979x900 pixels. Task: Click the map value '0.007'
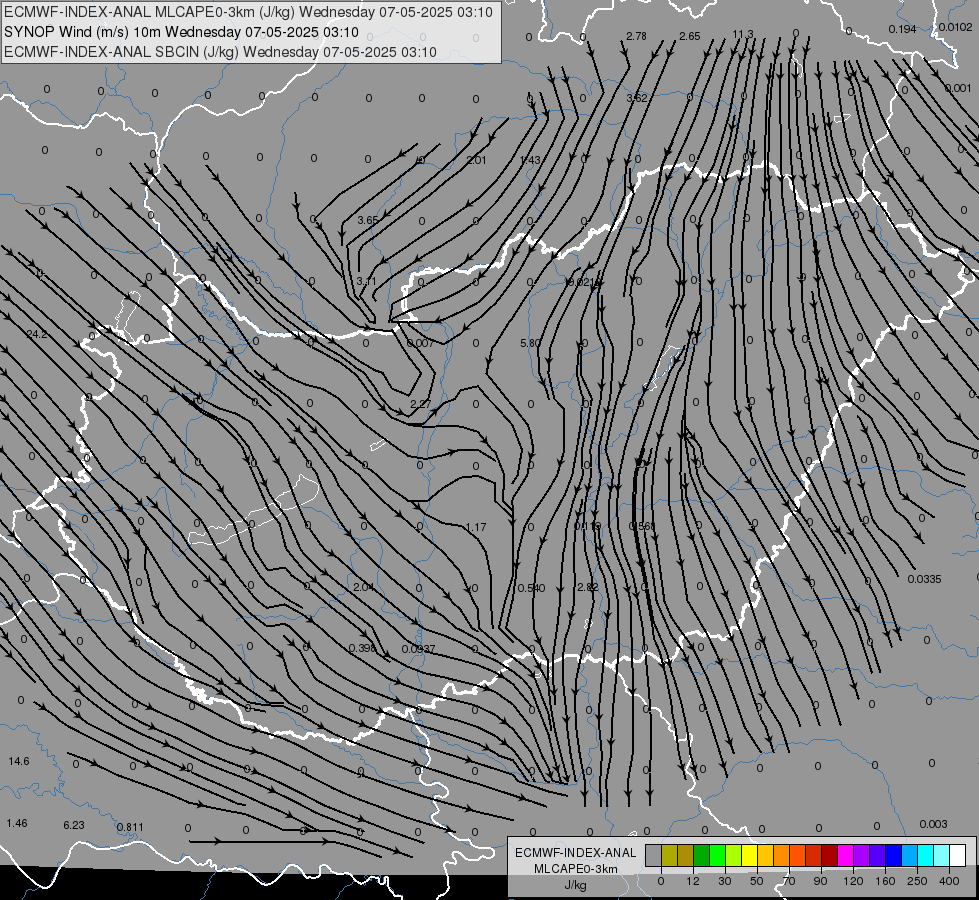pos(420,344)
